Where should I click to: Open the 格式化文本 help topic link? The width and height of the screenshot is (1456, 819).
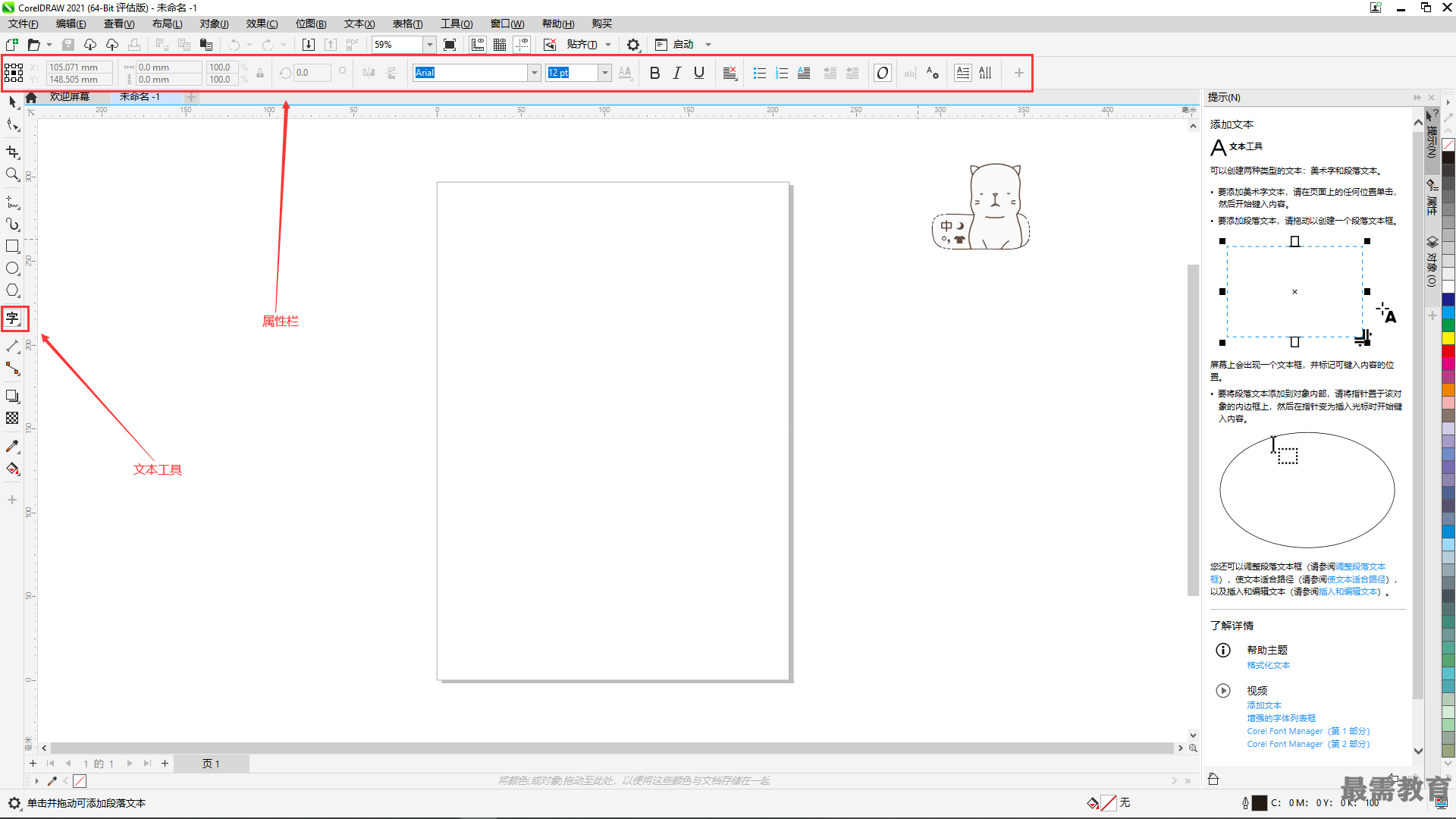1268,665
